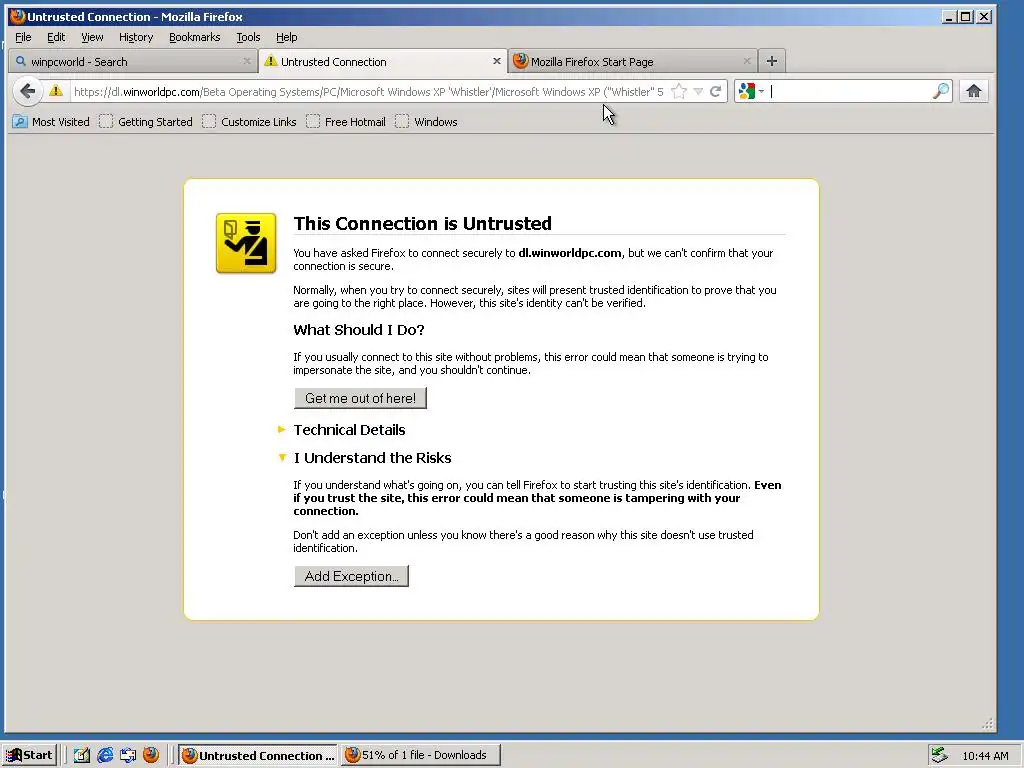The height and width of the screenshot is (768, 1024).
Task: Open the History menu
Action: click(136, 37)
